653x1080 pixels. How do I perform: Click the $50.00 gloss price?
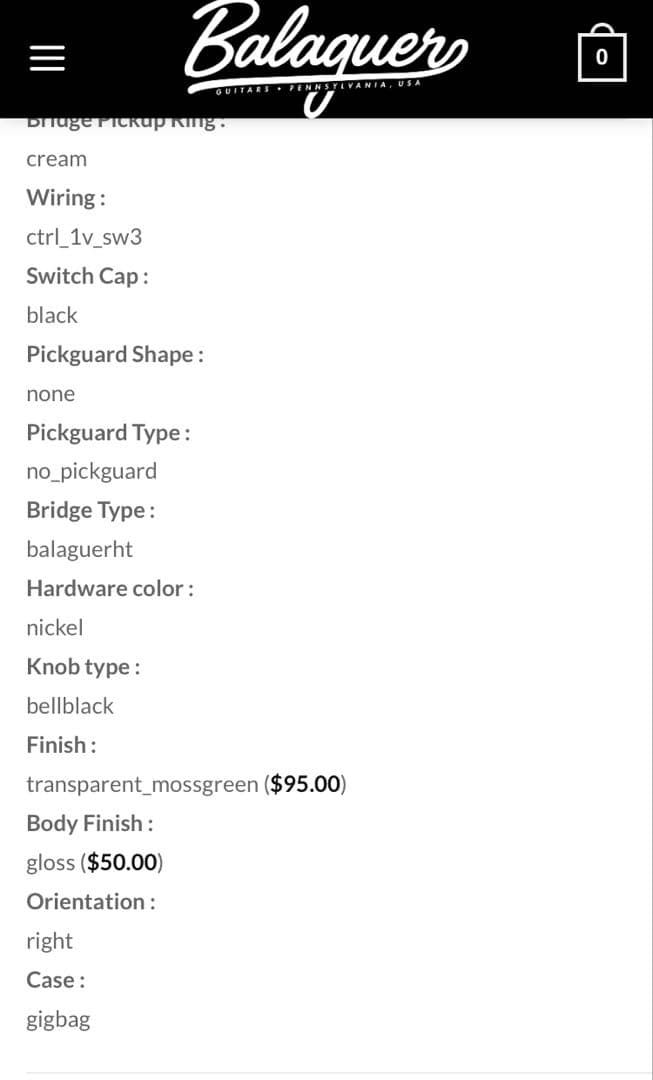(x=122, y=862)
